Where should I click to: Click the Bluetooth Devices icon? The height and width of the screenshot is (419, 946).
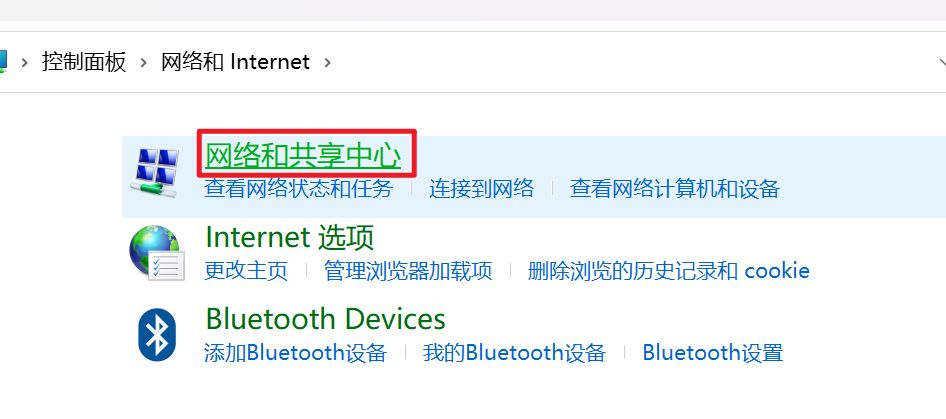pos(157,334)
